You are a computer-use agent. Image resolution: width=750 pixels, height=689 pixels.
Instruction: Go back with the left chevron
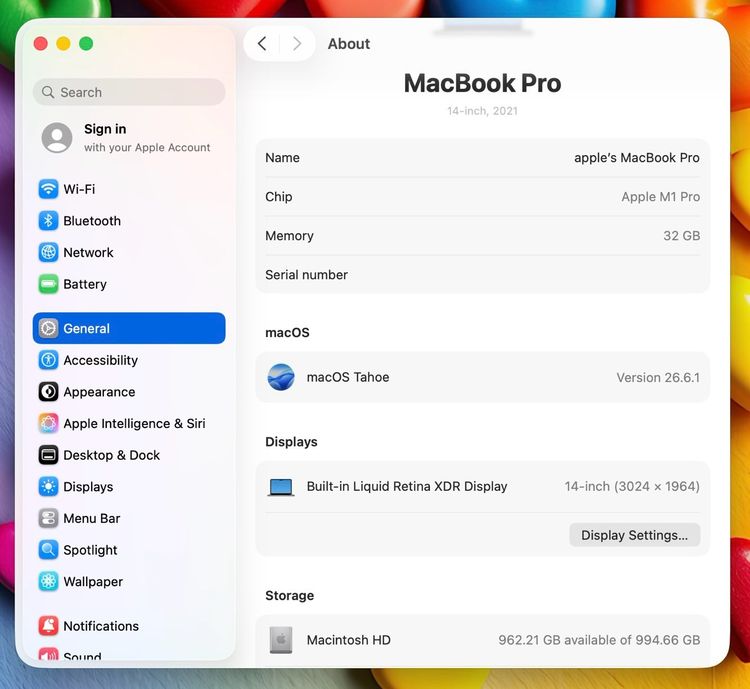[262, 44]
